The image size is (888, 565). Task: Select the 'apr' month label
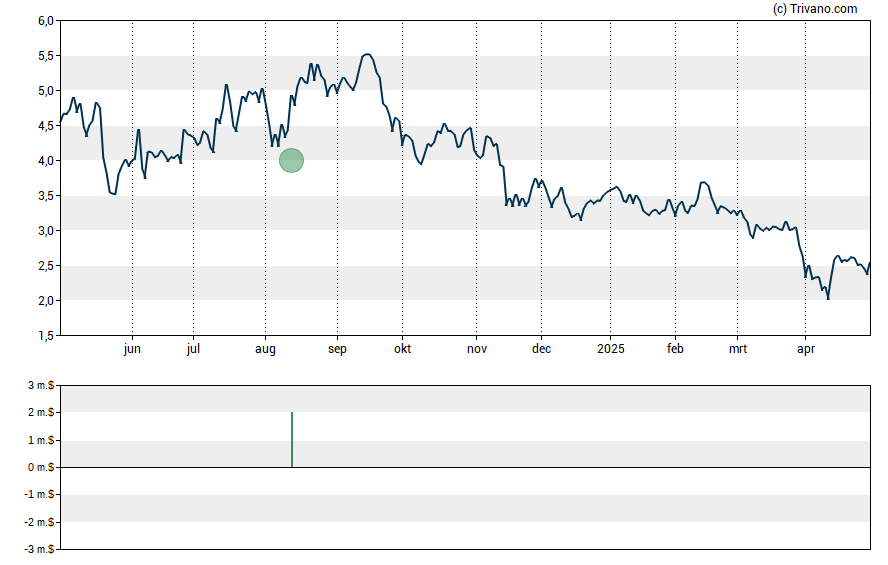coord(806,349)
